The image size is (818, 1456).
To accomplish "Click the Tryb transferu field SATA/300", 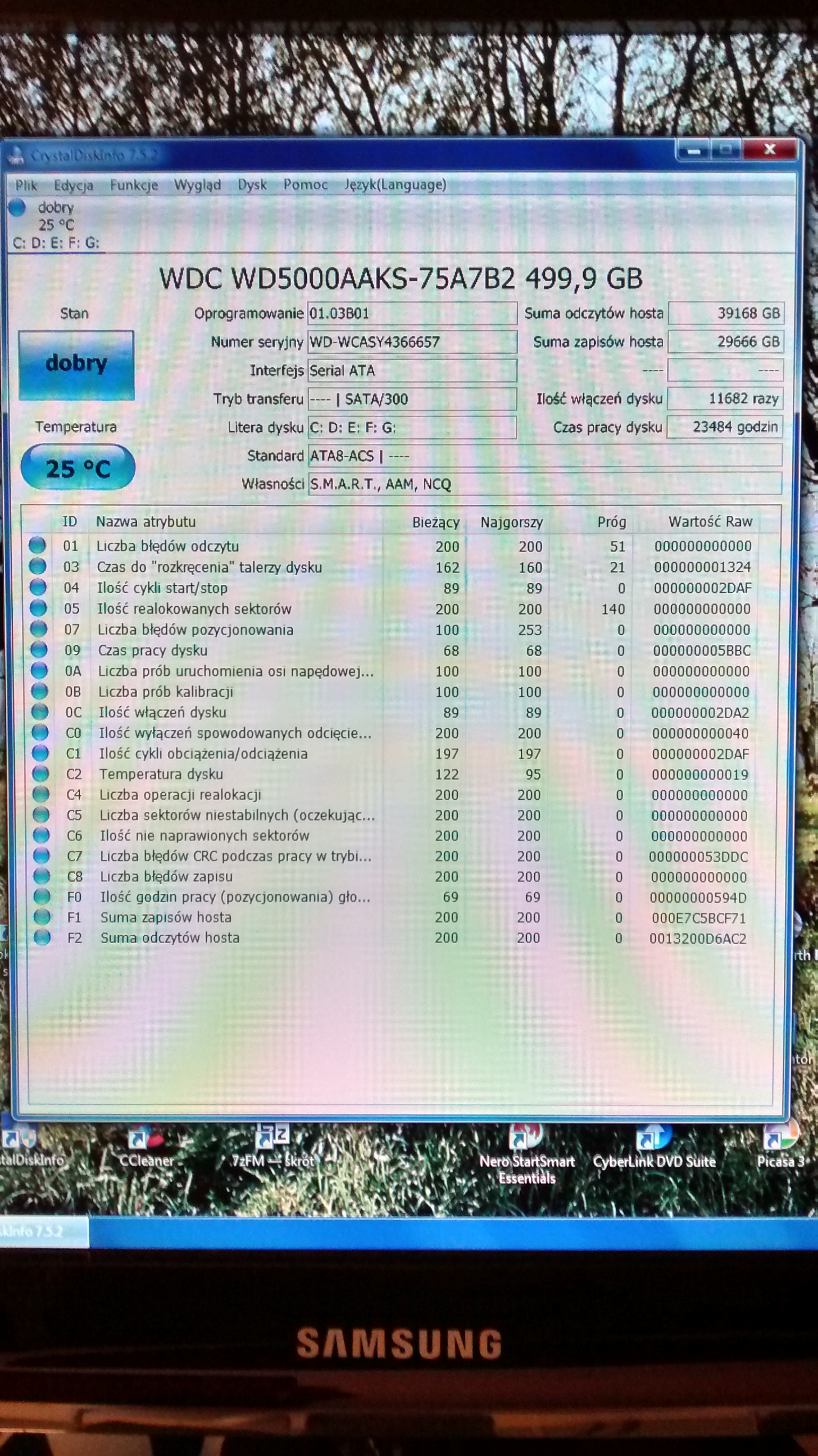I will point(412,399).
